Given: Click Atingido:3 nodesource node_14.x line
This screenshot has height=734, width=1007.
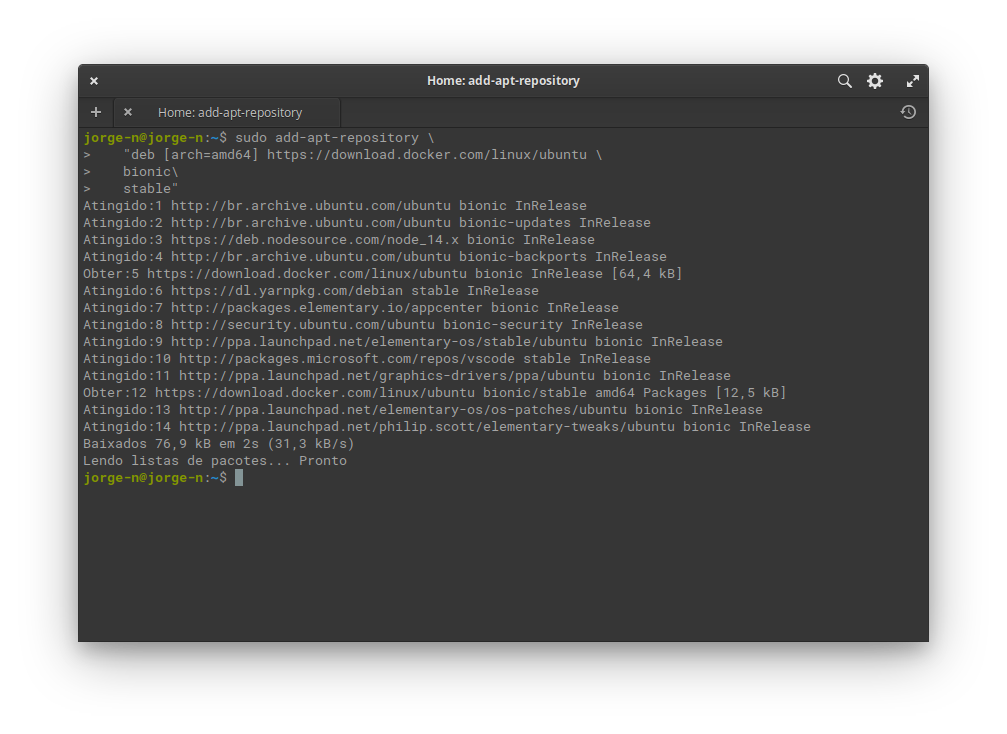Looking at the screenshot, I should 339,240.
